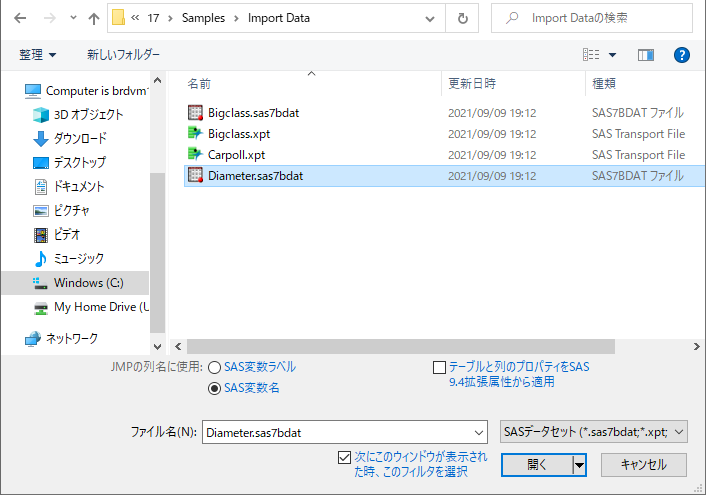Click the キャンセル button
This screenshot has width=706, height=495.
tap(644, 465)
